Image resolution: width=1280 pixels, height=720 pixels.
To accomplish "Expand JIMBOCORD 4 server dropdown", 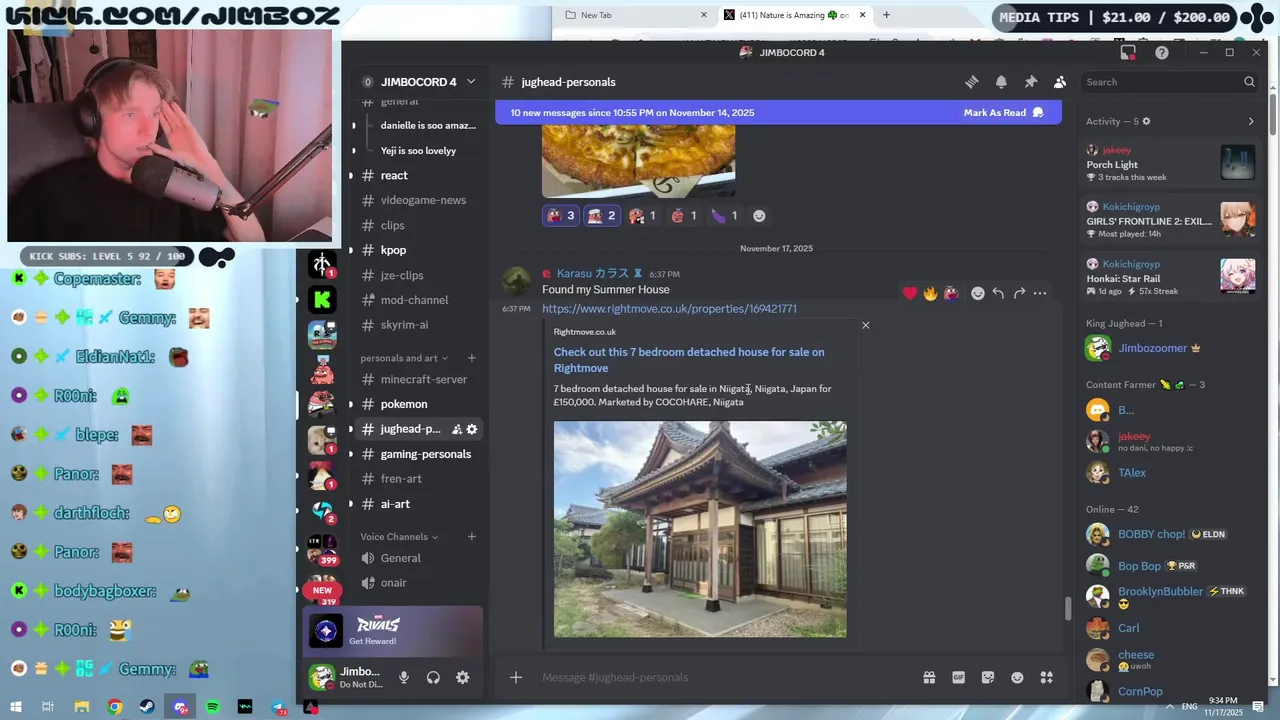I will 471,82.
